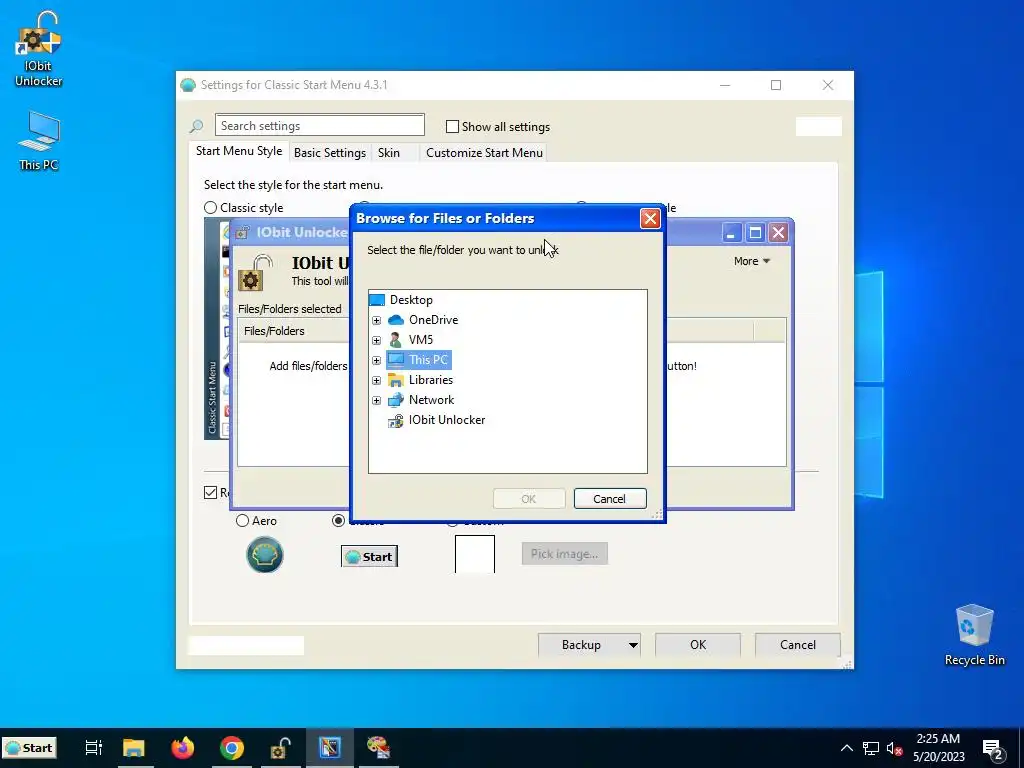The image size is (1024, 768).
Task: Expand the OneDrive tree node
Action: coord(376,320)
